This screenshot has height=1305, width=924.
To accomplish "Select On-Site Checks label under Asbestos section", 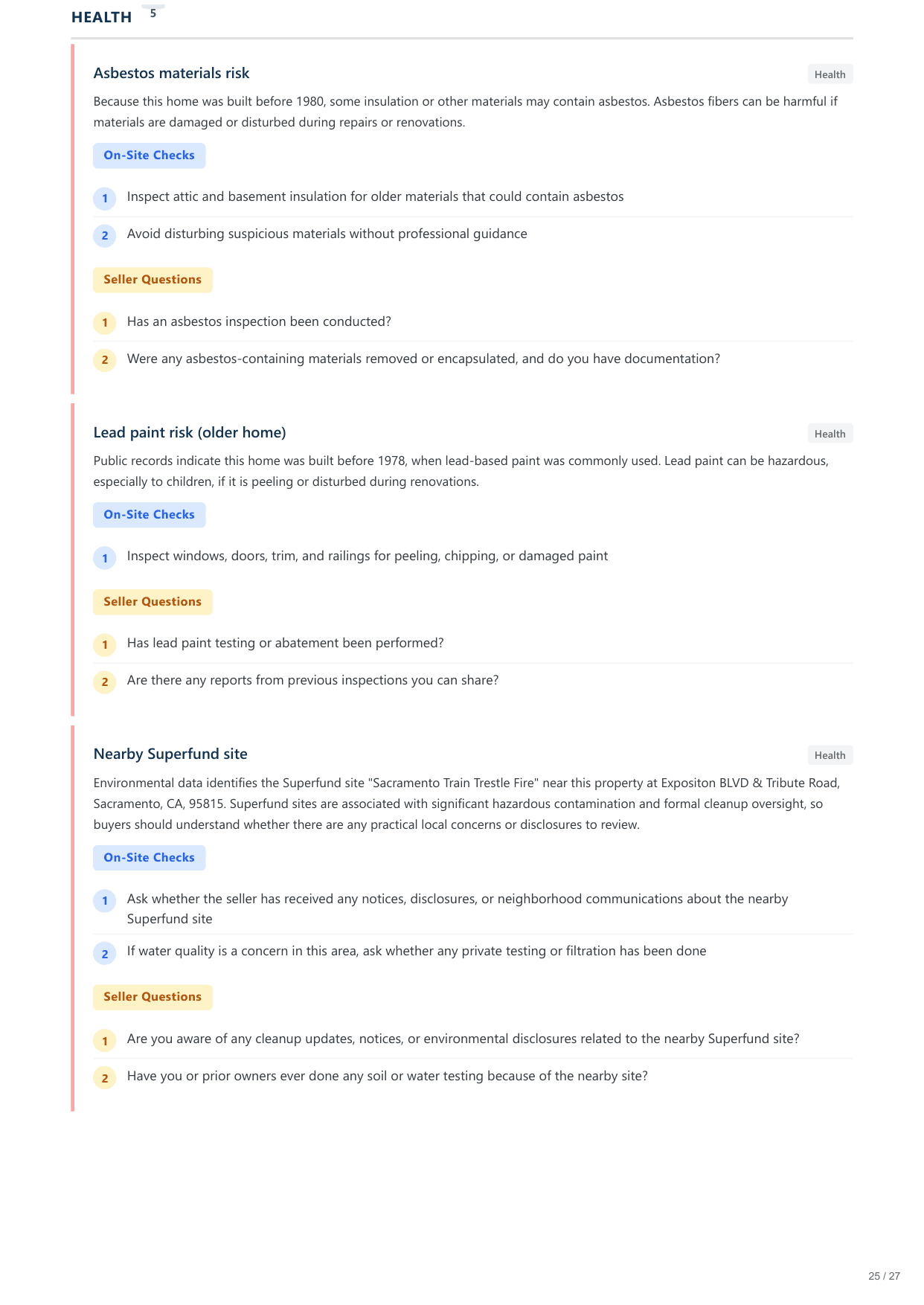I will pyautogui.click(x=149, y=155).
